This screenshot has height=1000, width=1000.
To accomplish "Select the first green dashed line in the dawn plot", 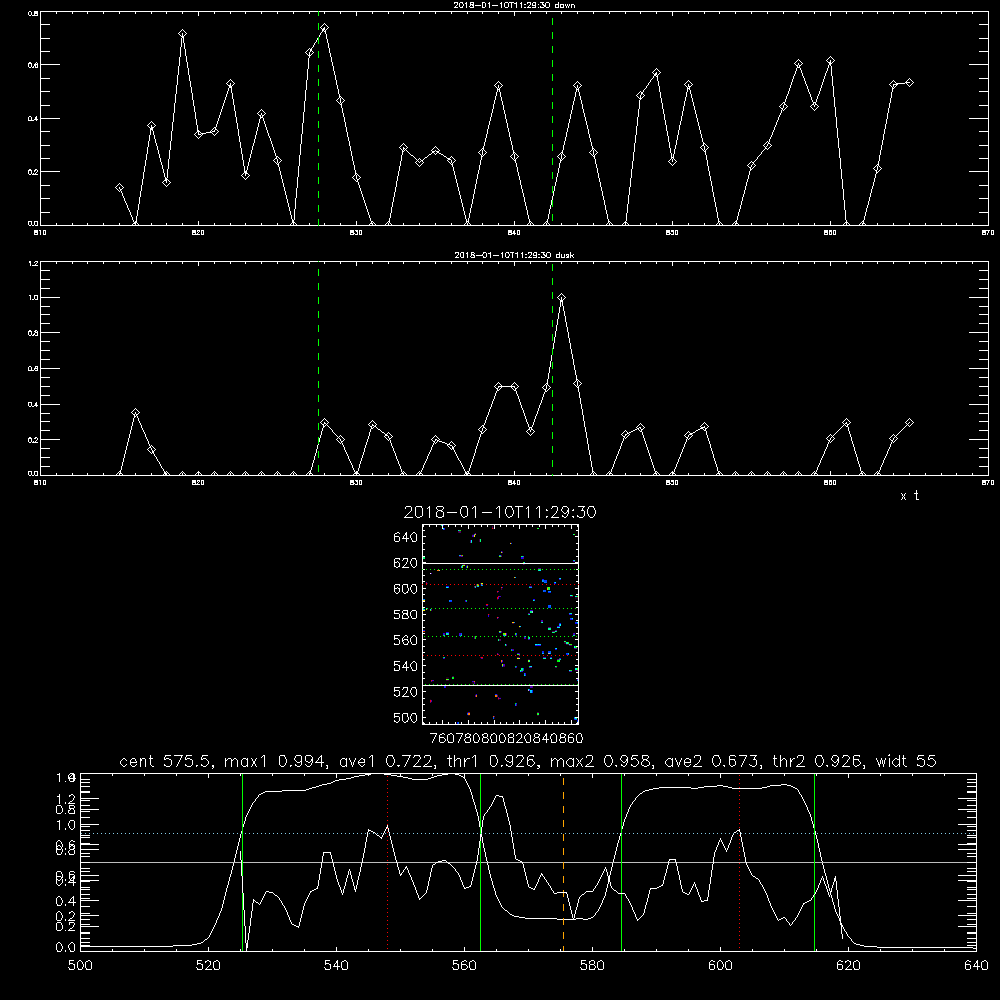I will 318,118.
